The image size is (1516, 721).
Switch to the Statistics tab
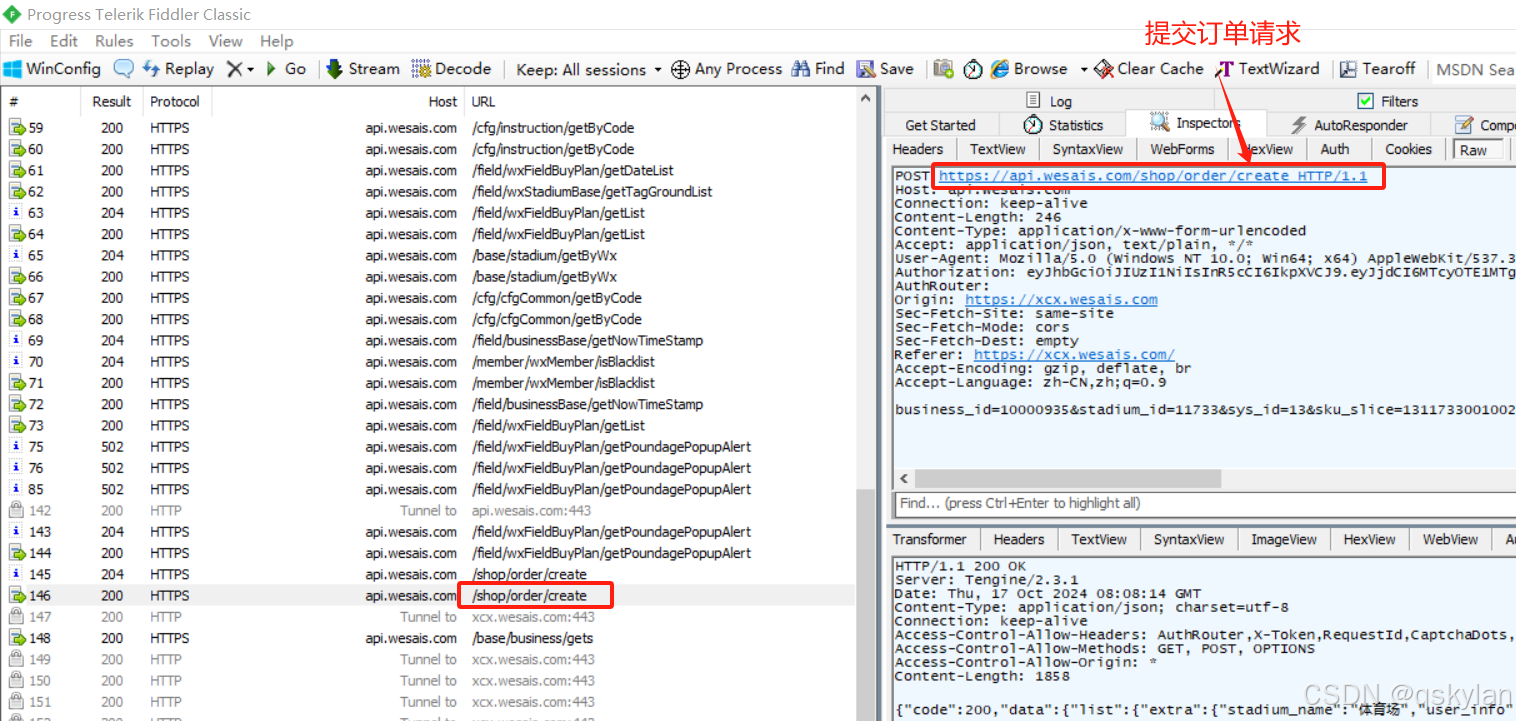click(1064, 125)
